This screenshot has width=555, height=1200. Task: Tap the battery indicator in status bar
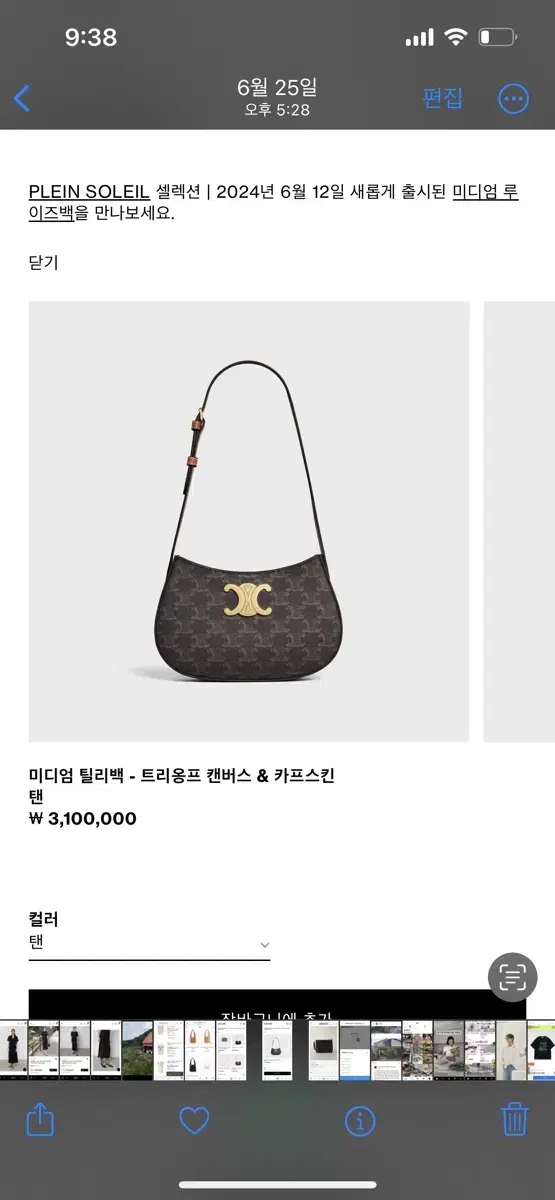click(498, 38)
